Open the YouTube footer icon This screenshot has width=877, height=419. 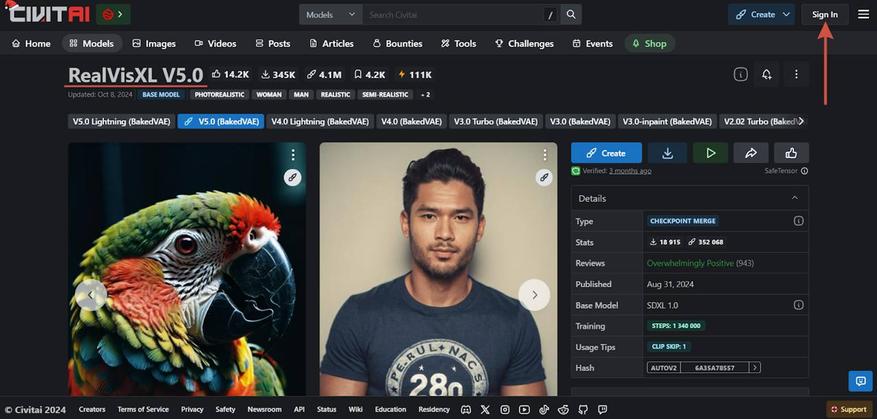pos(524,409)
